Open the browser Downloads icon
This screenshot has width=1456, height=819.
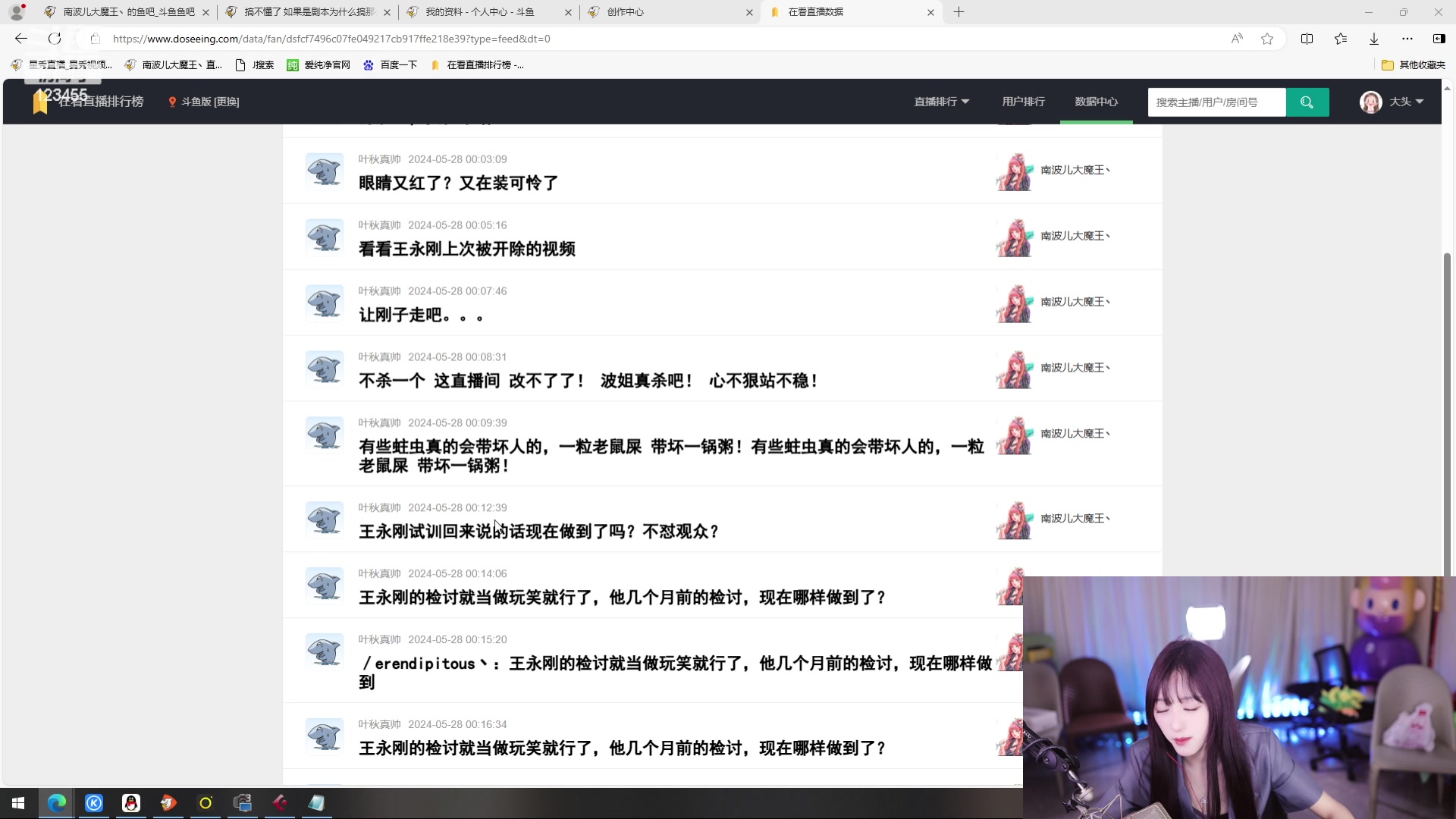1373,39
